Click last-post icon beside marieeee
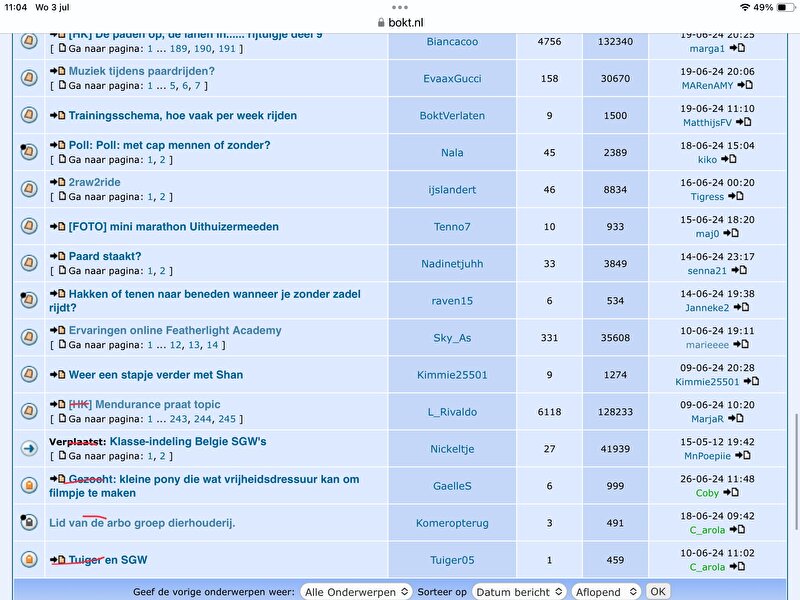This screenshot has height=600, width=800. click(741, 344)
